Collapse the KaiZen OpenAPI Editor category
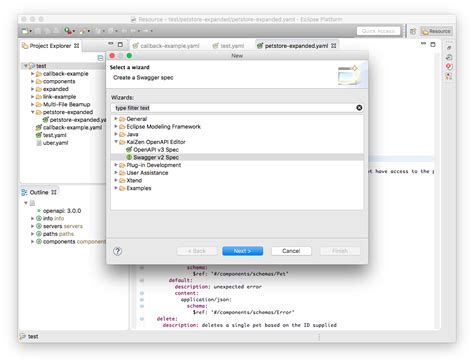 click(x=116, y=142)
